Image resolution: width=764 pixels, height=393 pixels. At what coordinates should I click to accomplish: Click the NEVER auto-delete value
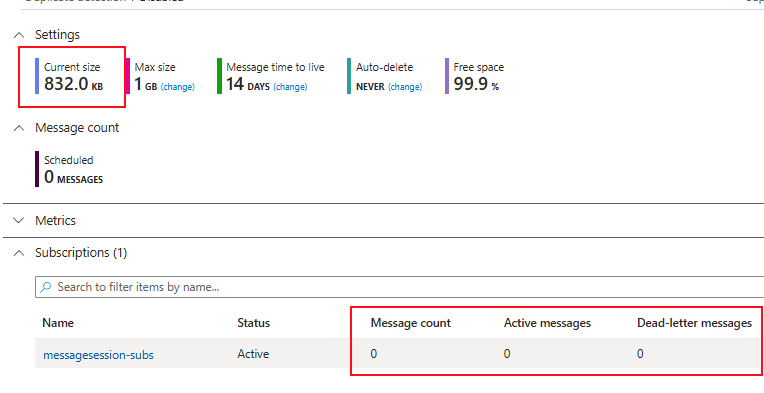click(x=370, y=87)
